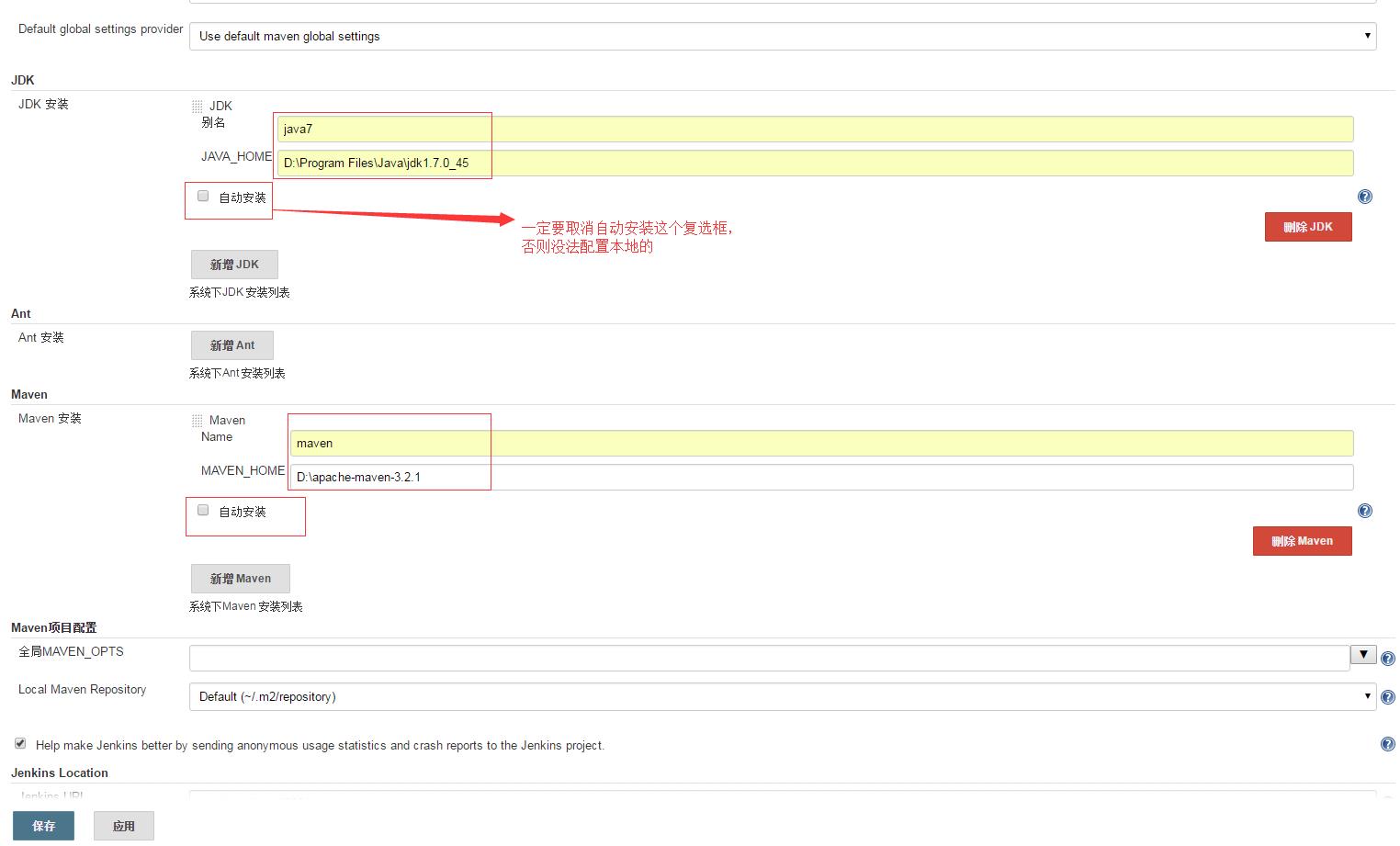The height and width of the screenshot is (846, 1400).
Task: Click the Maven项目配置 section heading
Action: tap(53, 627)
